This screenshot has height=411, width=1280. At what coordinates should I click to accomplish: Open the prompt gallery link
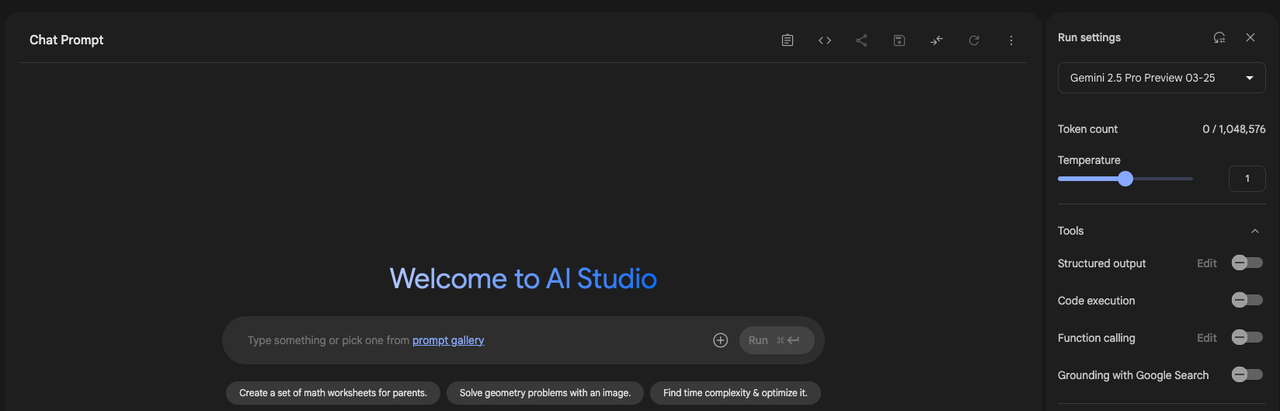[x=448, y=340]
